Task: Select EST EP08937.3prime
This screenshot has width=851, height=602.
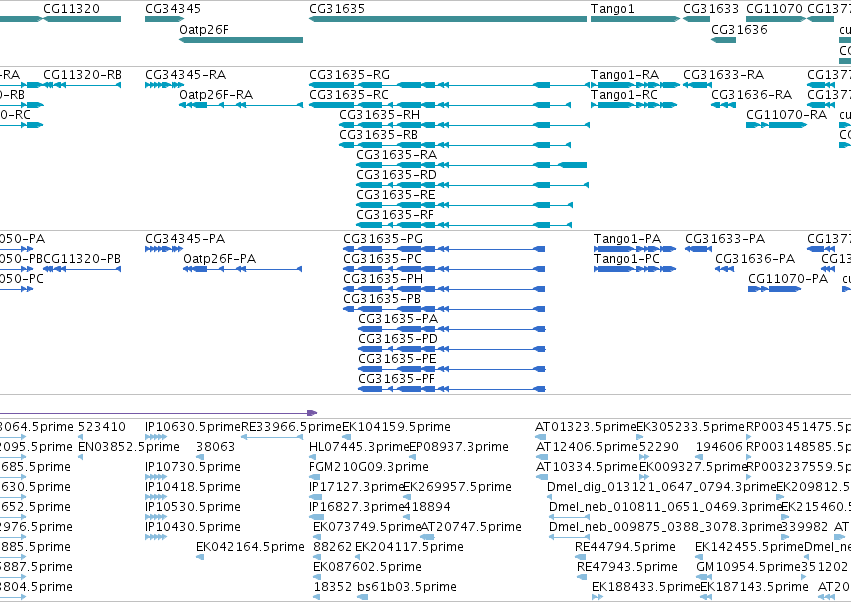Action: (x=412, y=457)
